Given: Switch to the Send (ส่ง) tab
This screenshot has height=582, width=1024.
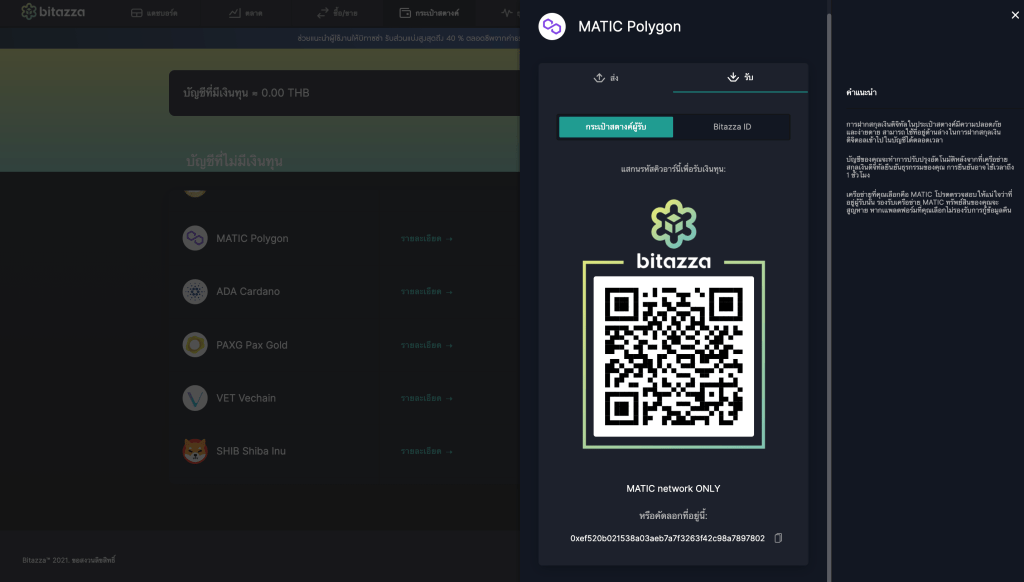Looking at the screenshot, I should pos(606,77).
